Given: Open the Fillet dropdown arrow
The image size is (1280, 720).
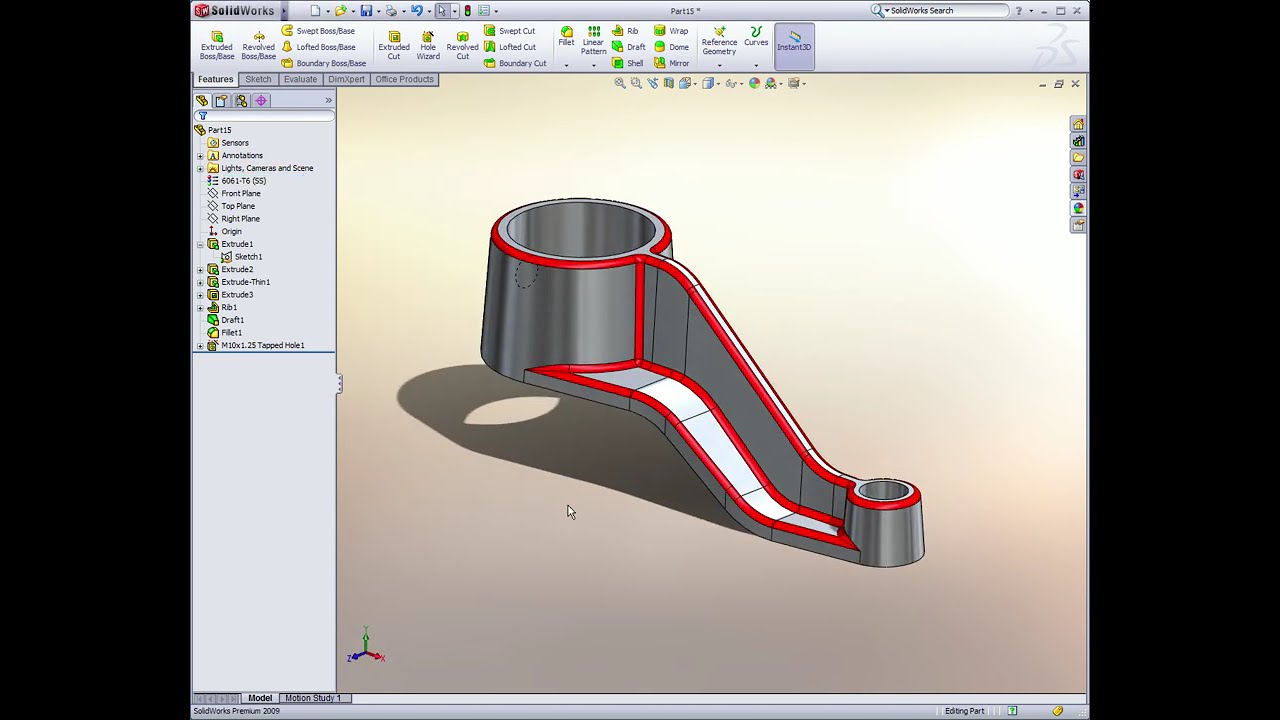Looking at the screenshot, I should 566,66.
